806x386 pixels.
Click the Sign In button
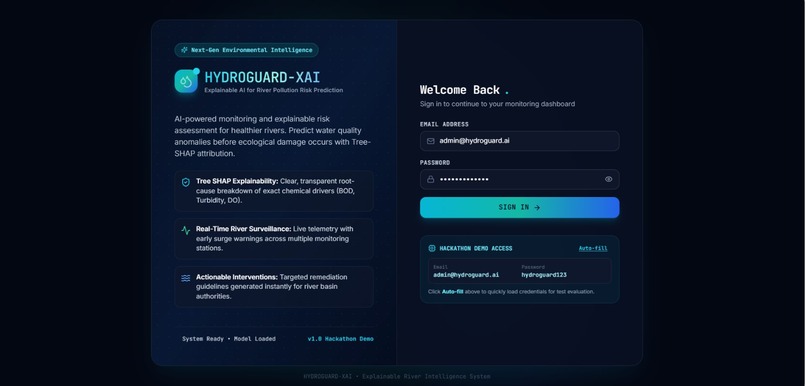pyautogui.click(x=520, y=207)
